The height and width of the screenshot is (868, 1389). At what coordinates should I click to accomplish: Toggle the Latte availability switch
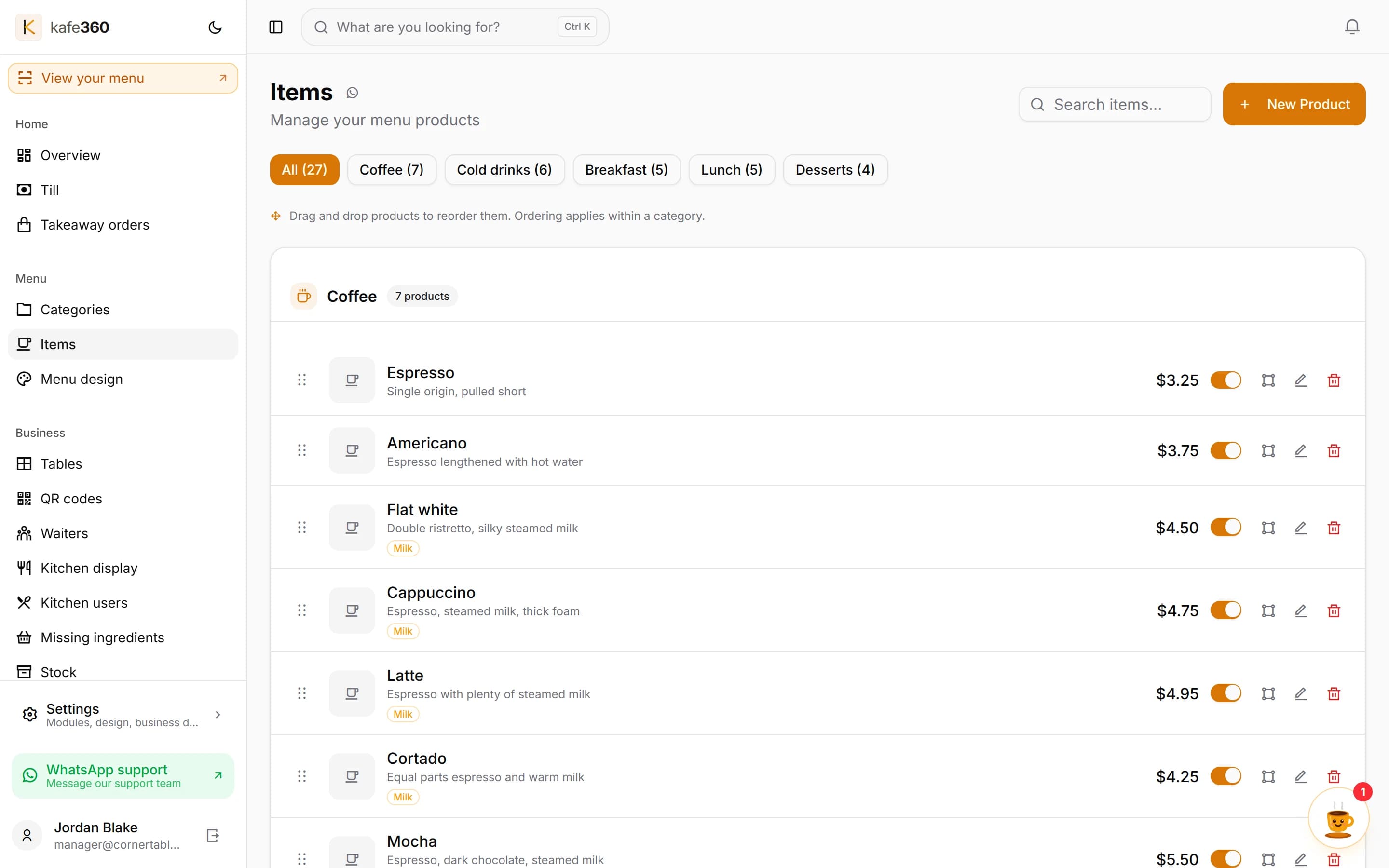click(1226, 693)
